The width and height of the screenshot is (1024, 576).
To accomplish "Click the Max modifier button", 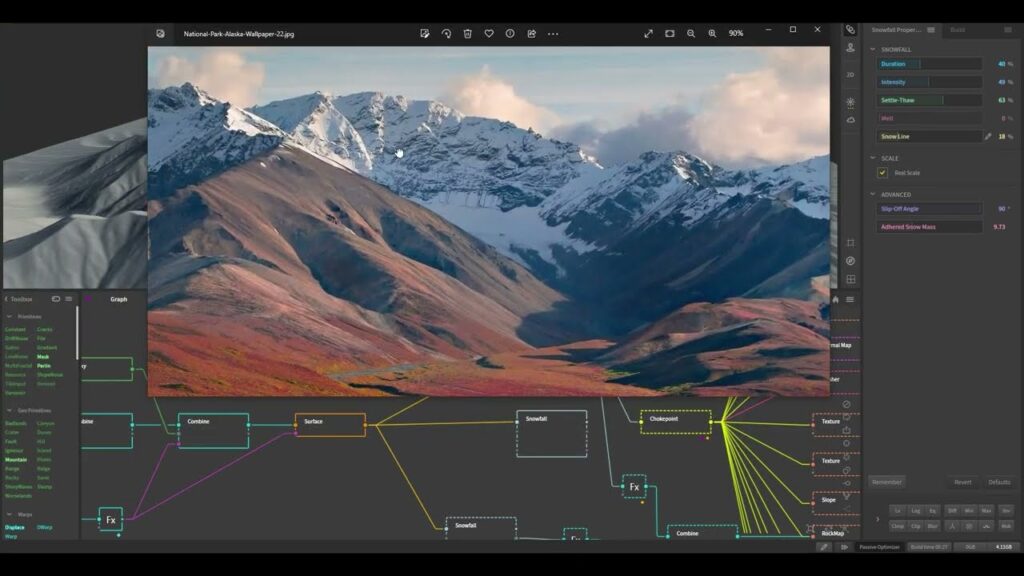I will [986, 510].
